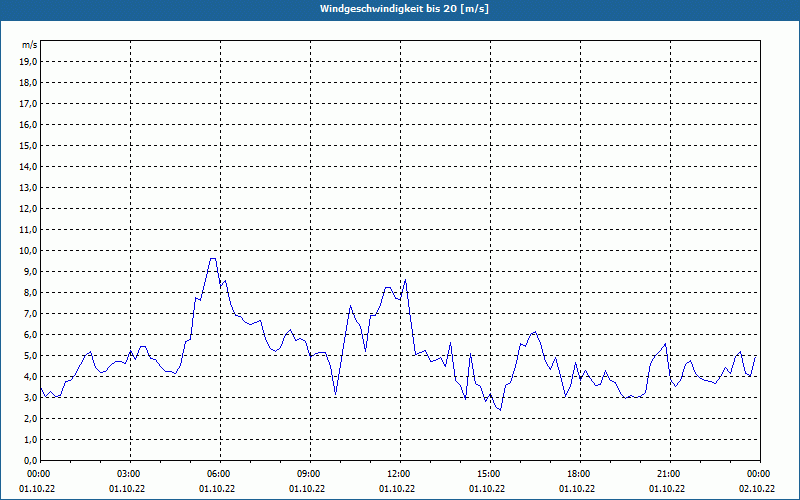Click the lowest wind dip just after 15:00
Viewport: 800px width, 500px height.
[500, 410]
